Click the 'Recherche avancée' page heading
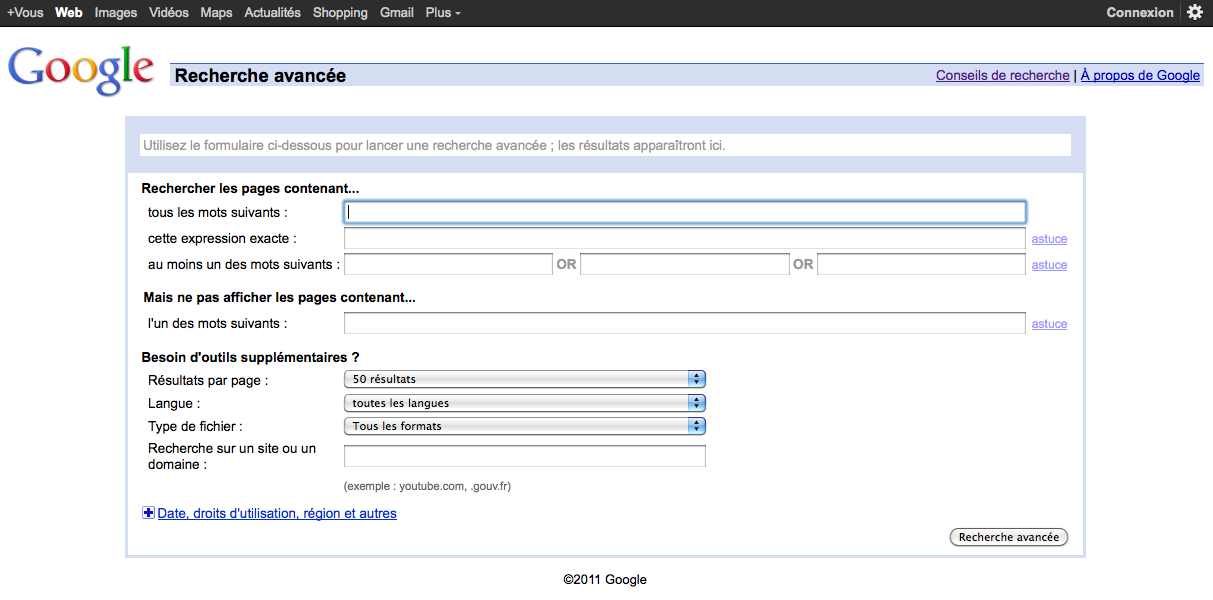This screenshot has width=1213, height=600. click(260, 76)
